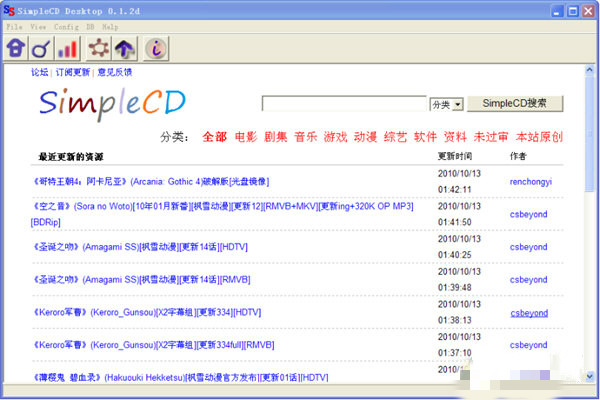
Task: Click the 论坛 forum link
Action: pyautogui.click(x=39, y=72)
